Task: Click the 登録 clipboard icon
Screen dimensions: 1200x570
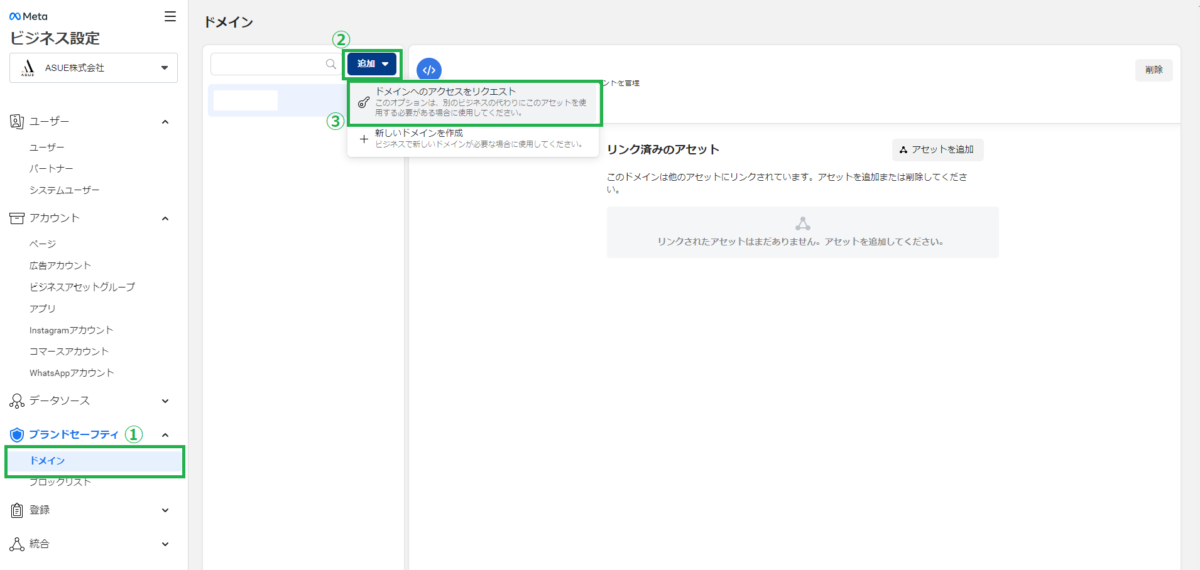Action: click(x=16, y=509)
